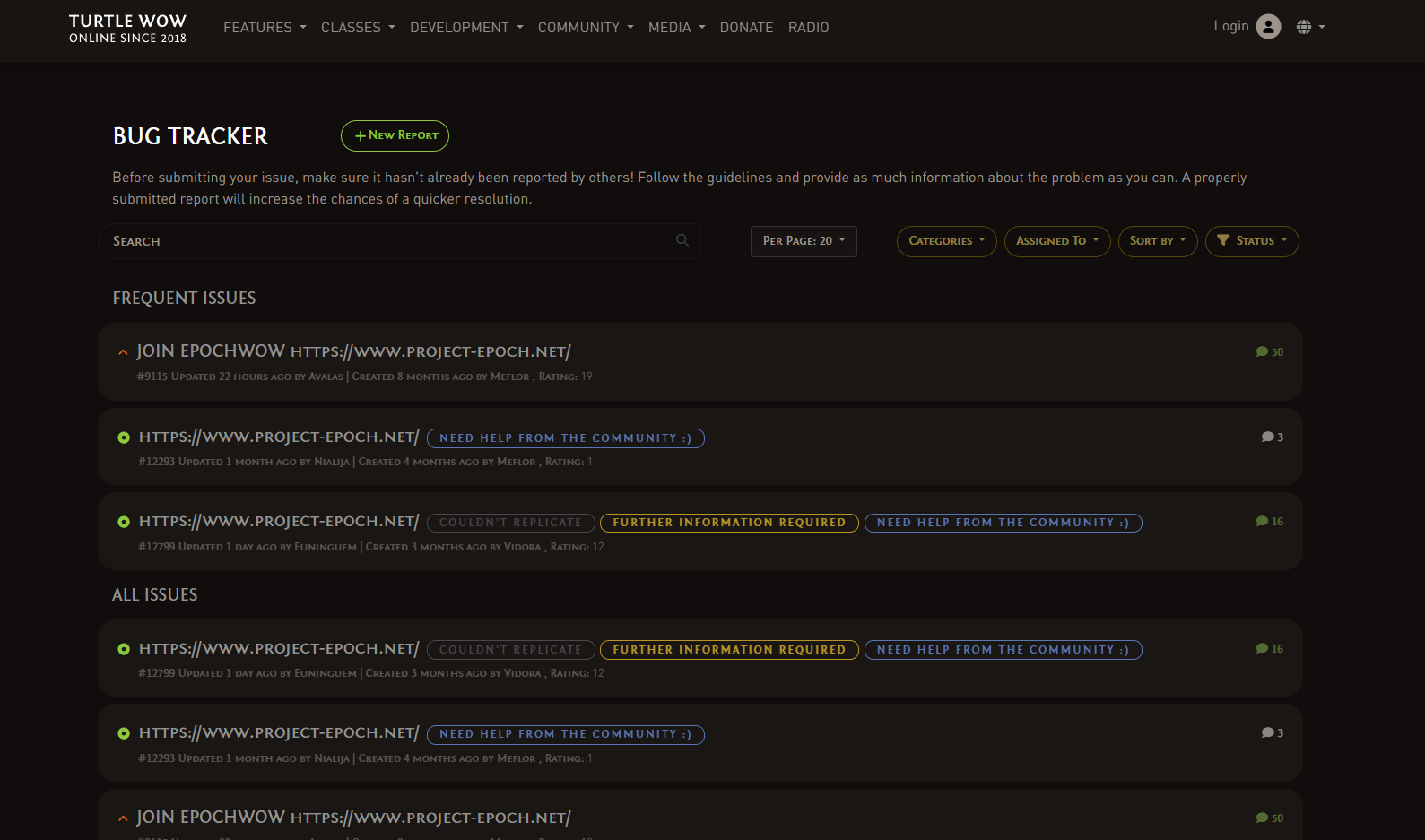Click orange chevron on first Join EpochWow issue
Viewport: 1425px width, 840px height.
[123, 352]
